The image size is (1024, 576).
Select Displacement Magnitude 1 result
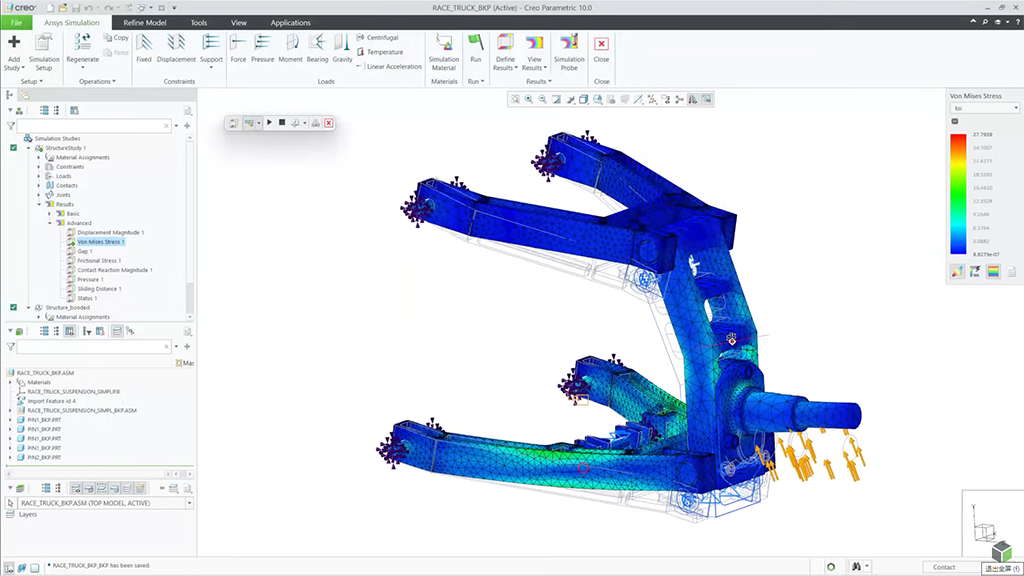click(110, 232)
